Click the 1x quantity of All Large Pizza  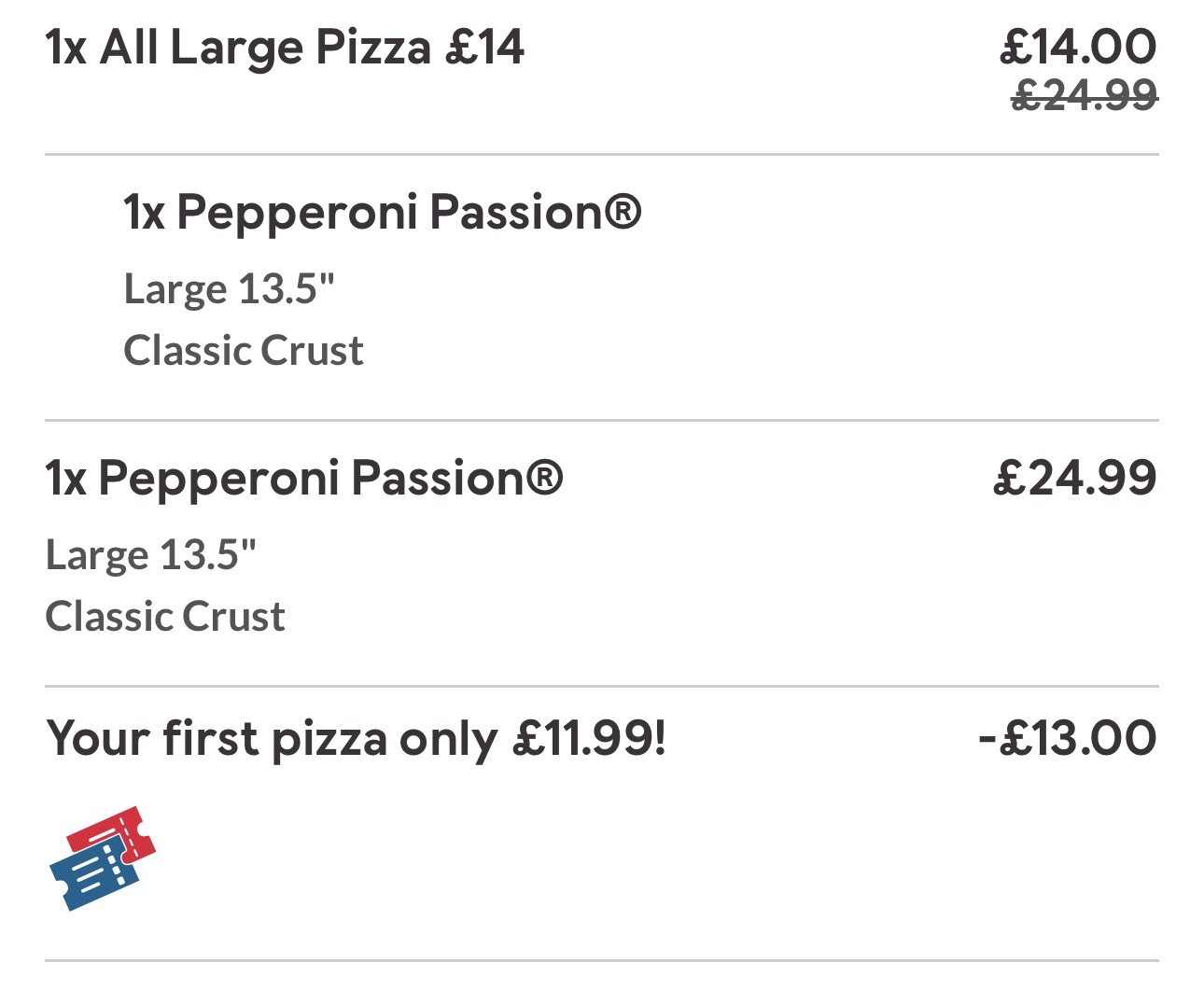coord(65,48)
